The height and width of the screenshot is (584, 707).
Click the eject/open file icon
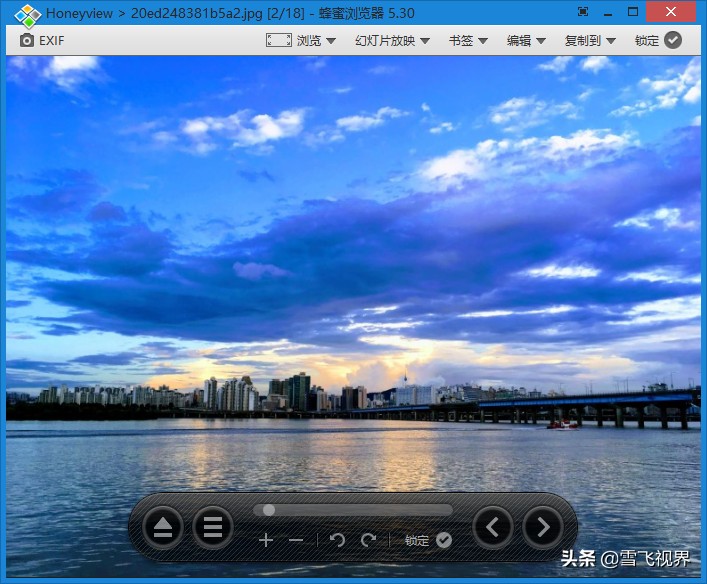coord(162,527)
